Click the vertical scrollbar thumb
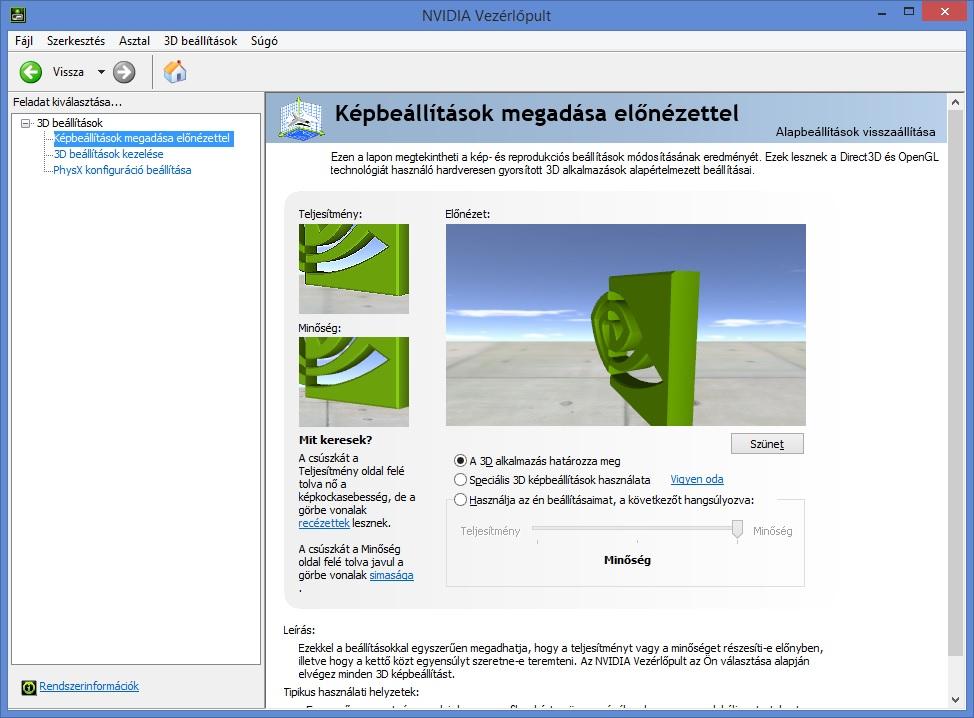The image size is (974, 718). coord(955,382)
